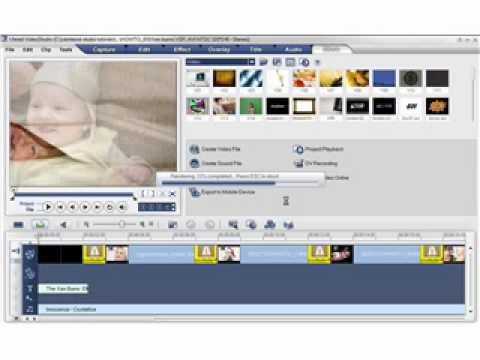Jump to the end of the preview
This screenshot has width=480, height=360.
pyautogui.click(x=97, y=207)
